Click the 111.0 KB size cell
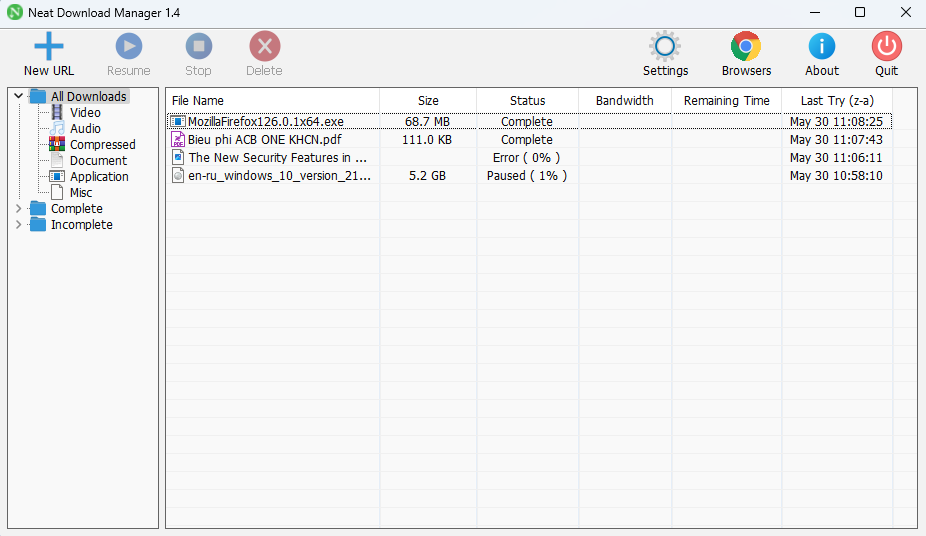 427,139
